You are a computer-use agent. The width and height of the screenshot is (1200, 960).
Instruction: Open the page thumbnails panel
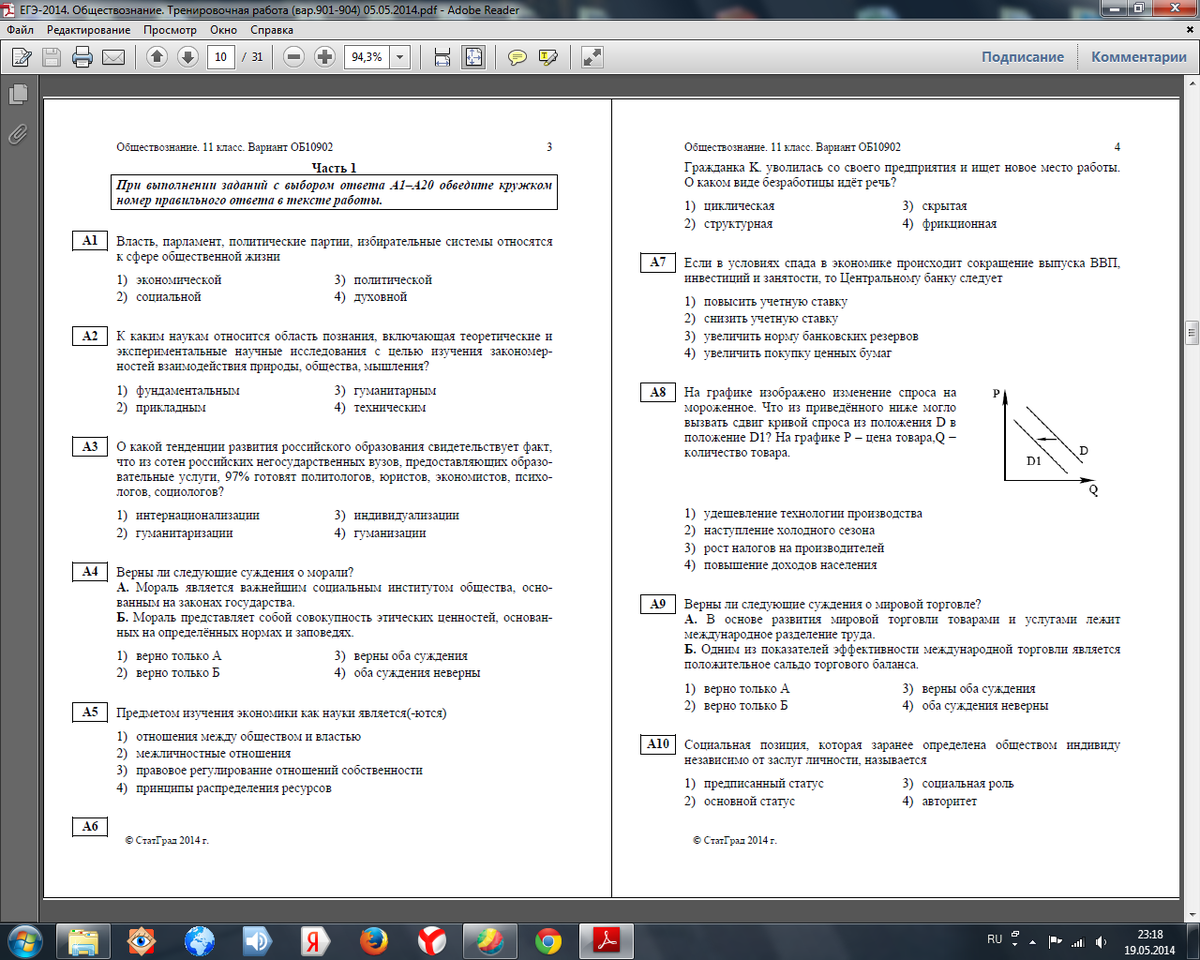tap(17, 95)
